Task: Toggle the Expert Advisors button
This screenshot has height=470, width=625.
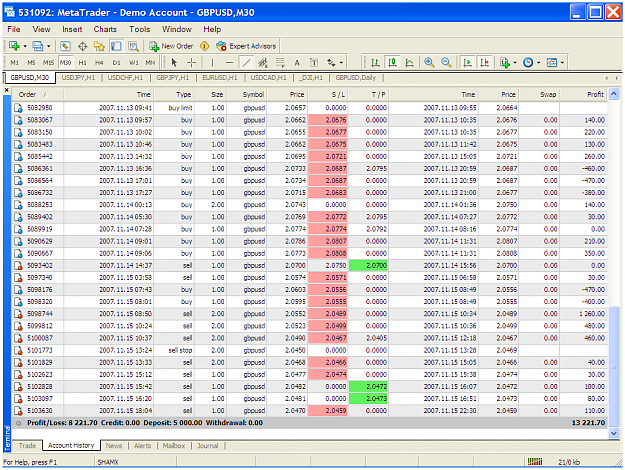Action: pyautogui.click(x=246, y=46)
